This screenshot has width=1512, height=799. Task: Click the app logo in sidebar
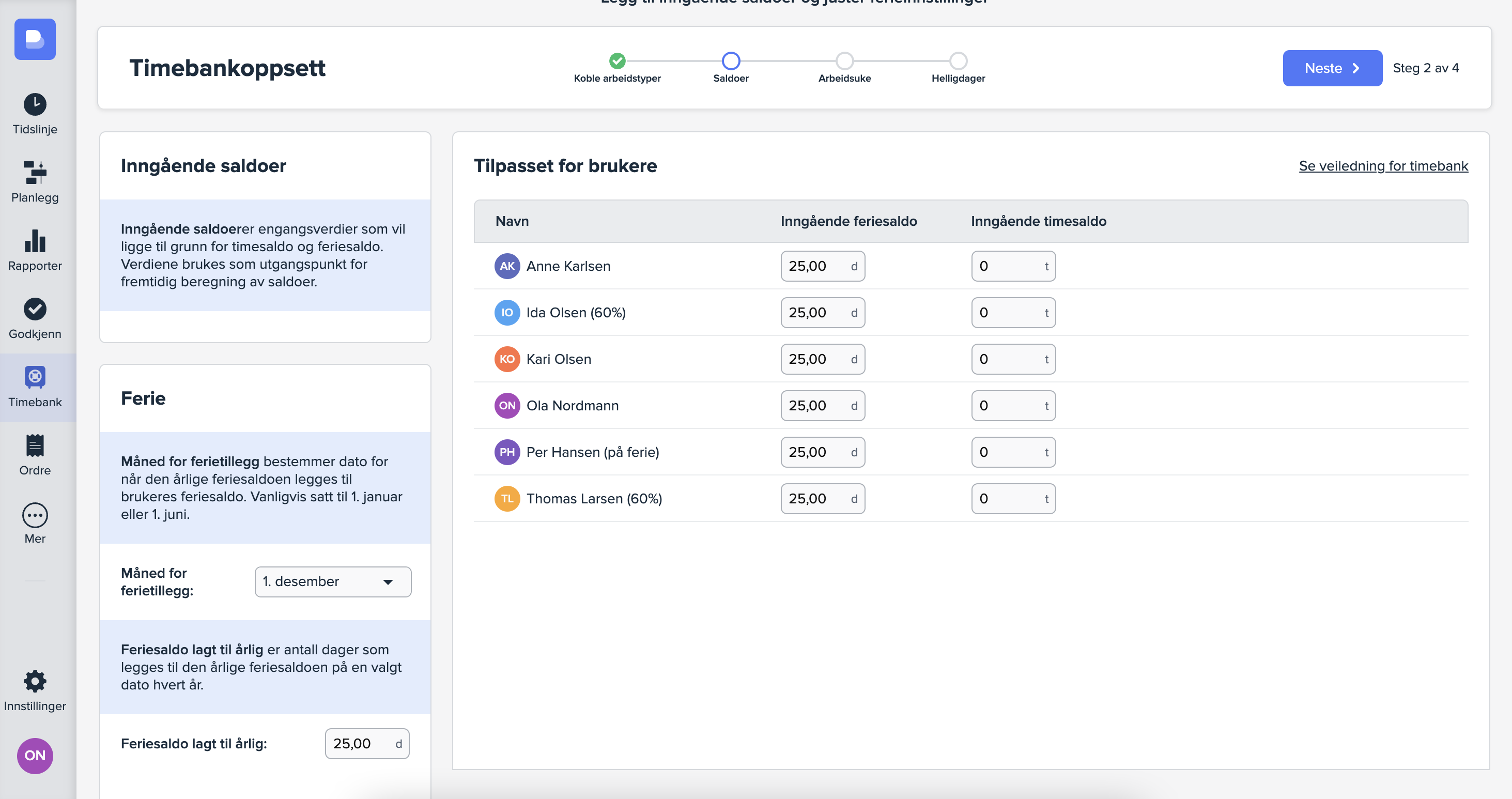pyautogui.click(x=35, y=39)
